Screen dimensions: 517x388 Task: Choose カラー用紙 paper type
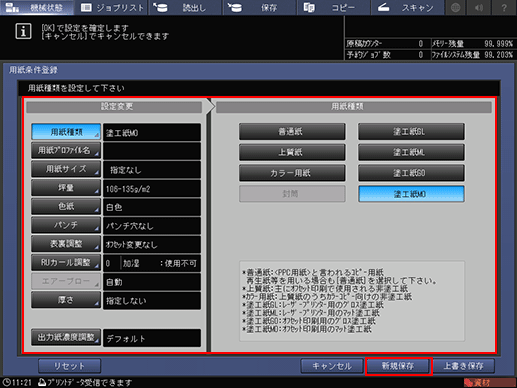coord(292,173)
